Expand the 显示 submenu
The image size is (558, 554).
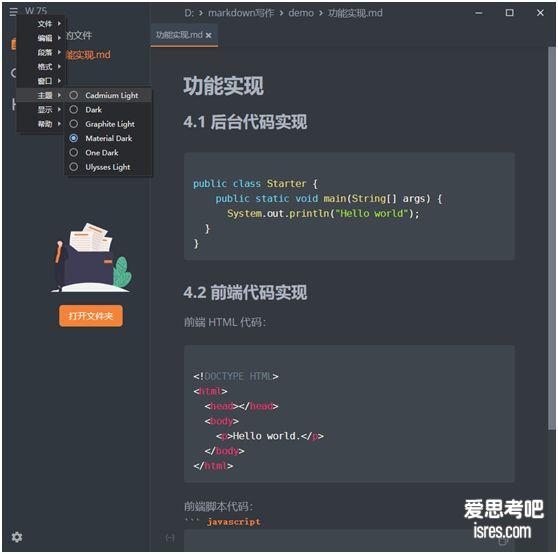tap(41, 109)
